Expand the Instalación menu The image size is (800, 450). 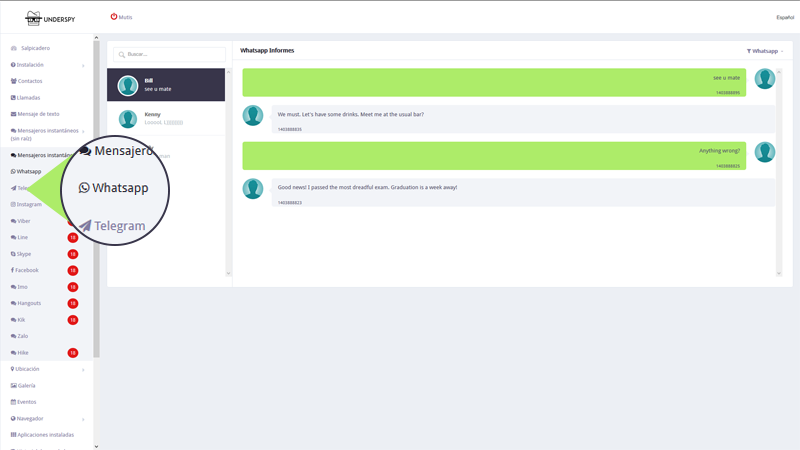pos(47,65)
